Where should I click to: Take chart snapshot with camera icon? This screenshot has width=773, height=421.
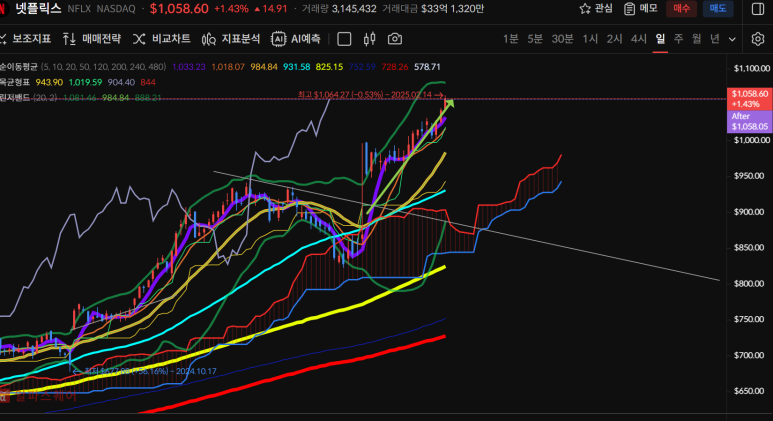(395, 39)
